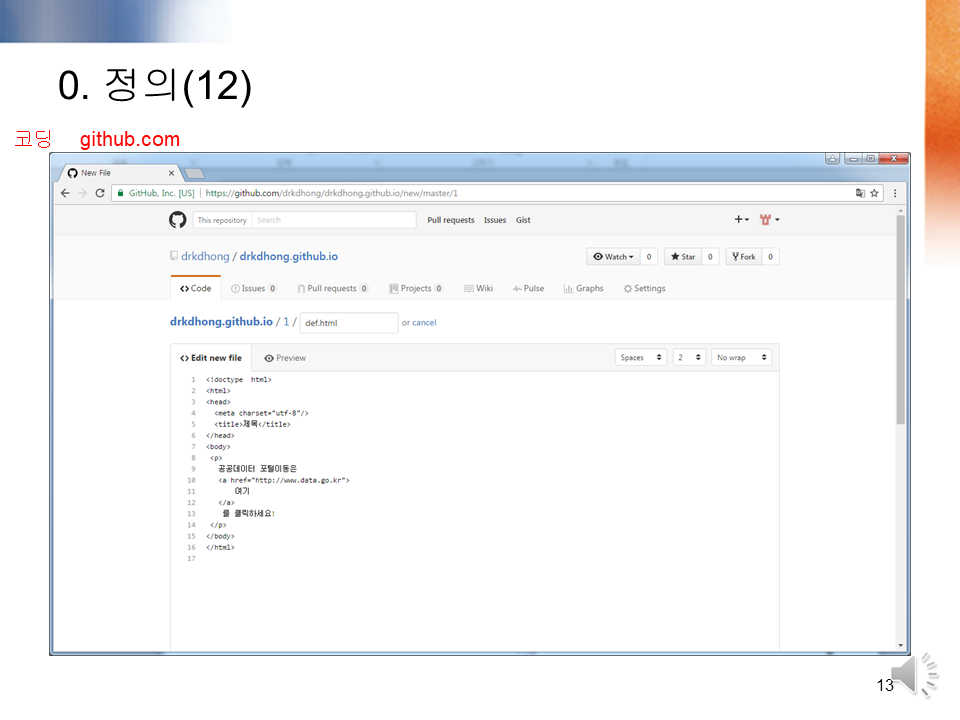Click the href http://www.data.go.kr code line
This screenshot has height=720, width=960.
tap(284, 480)
